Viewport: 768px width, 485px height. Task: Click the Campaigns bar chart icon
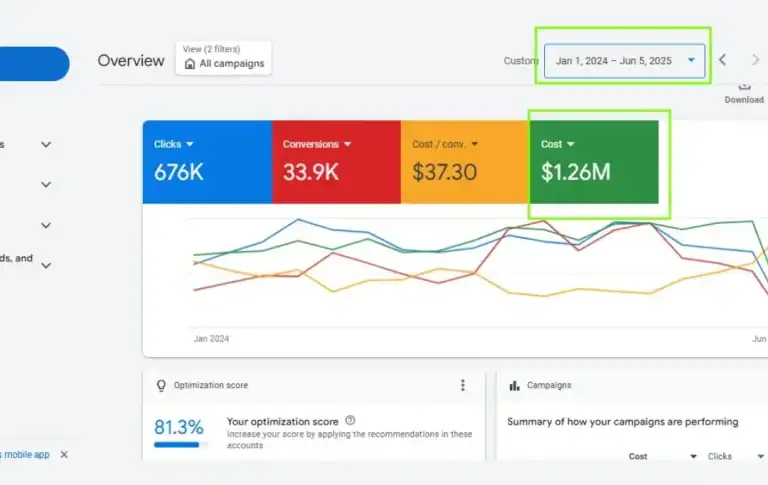pyautogui.click(x=514, y=385)
